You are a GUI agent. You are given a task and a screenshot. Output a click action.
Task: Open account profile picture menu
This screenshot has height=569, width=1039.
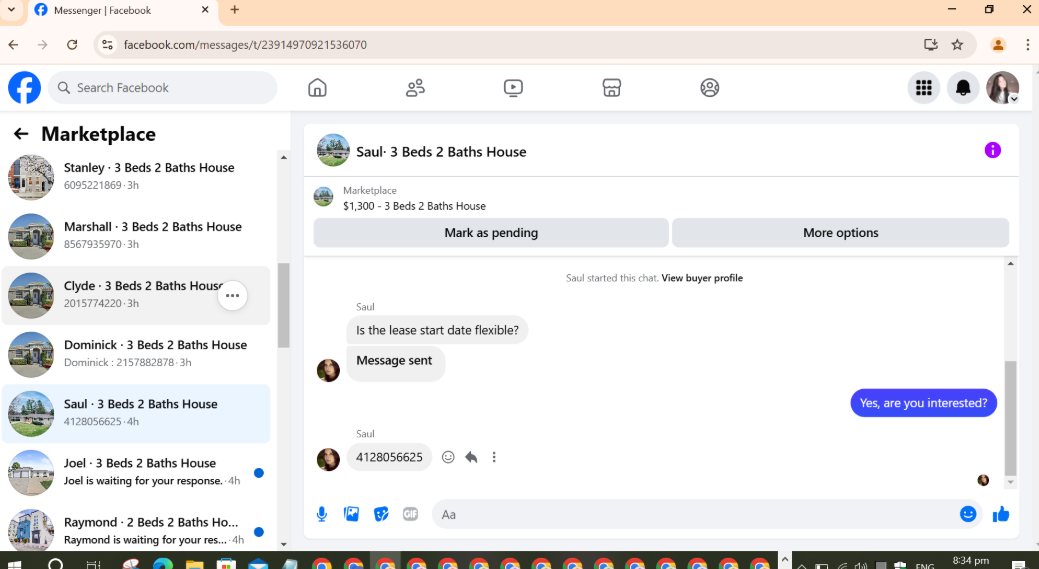point(1003,87)
